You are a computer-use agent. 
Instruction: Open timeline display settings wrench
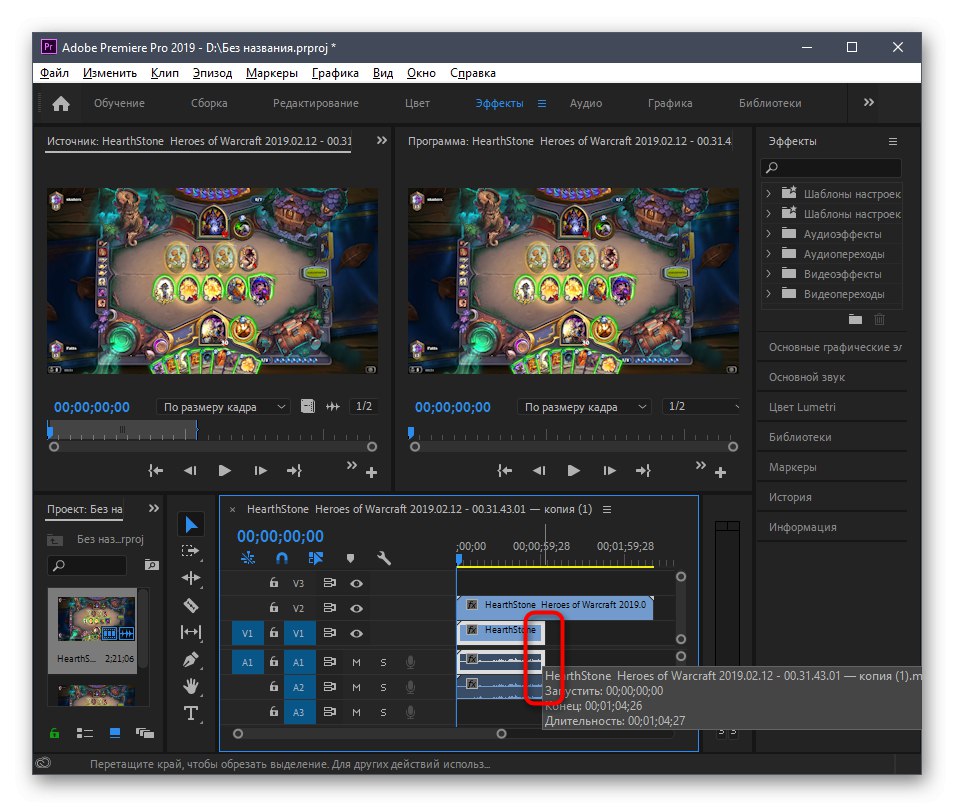click(x=383, y=559)
